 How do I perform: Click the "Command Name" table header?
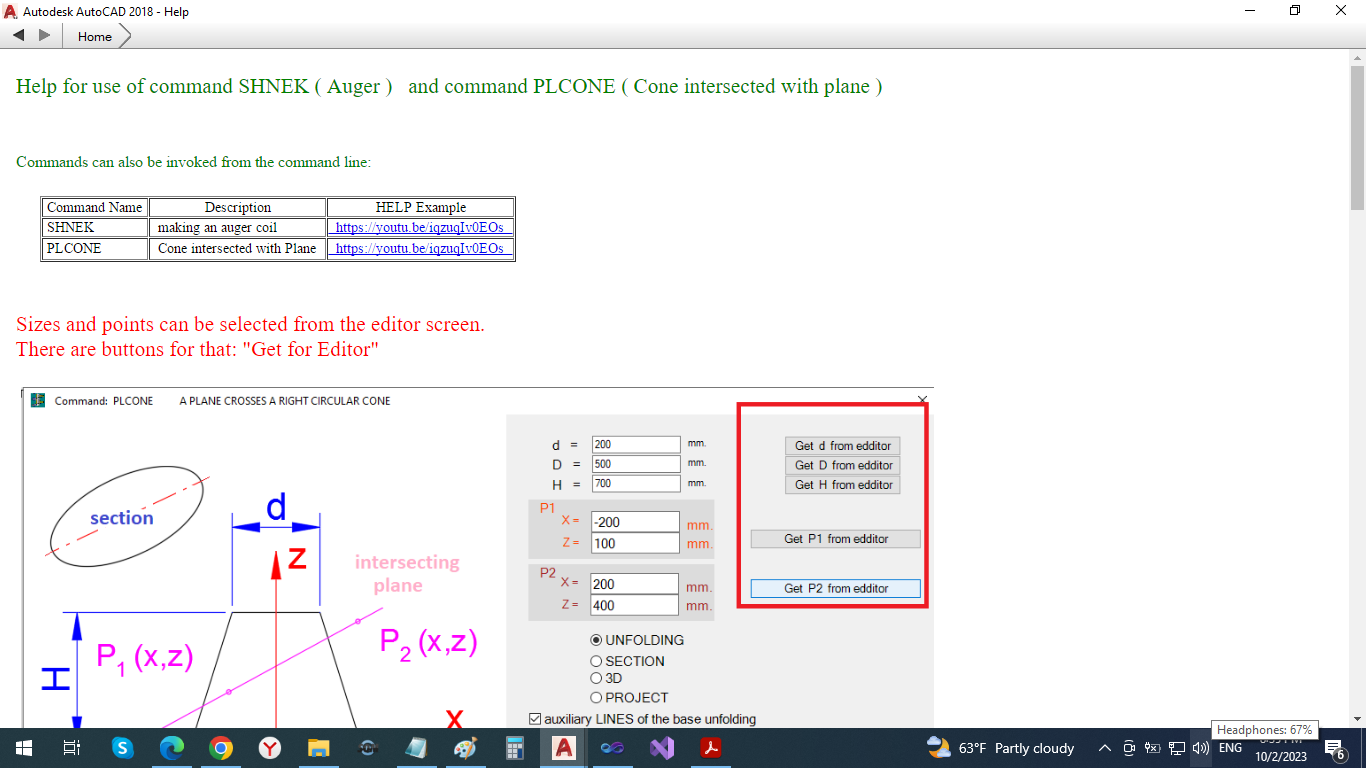(95, 208)
